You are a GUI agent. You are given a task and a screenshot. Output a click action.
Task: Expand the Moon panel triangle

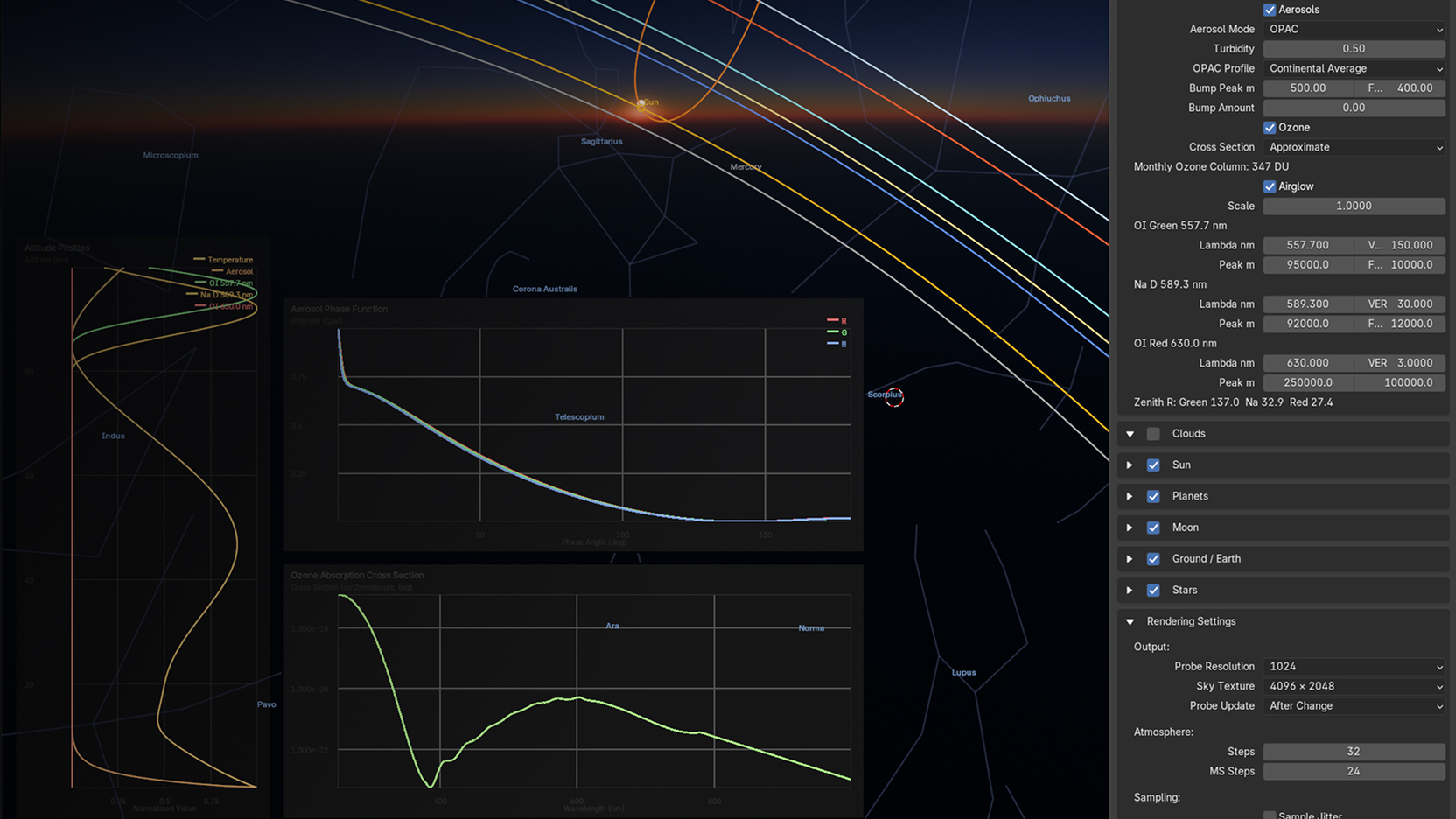point(1130,528)
